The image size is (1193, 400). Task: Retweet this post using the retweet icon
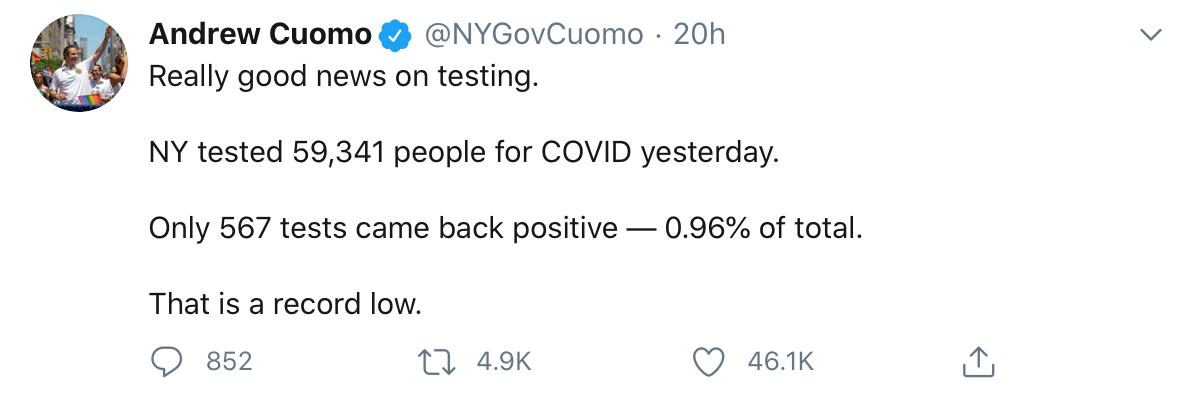tap(439, 361)
